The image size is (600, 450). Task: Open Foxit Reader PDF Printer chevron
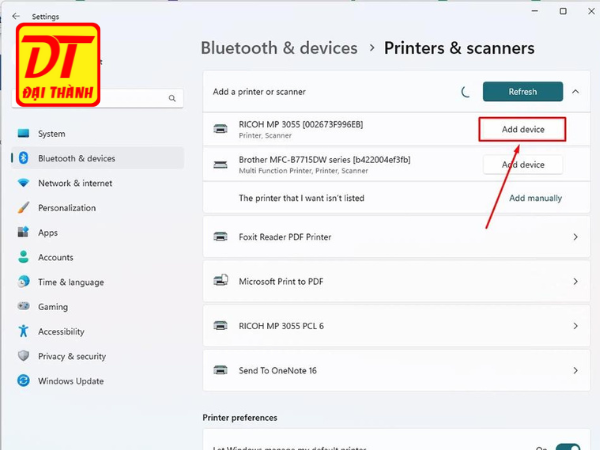tap(576, 237)
